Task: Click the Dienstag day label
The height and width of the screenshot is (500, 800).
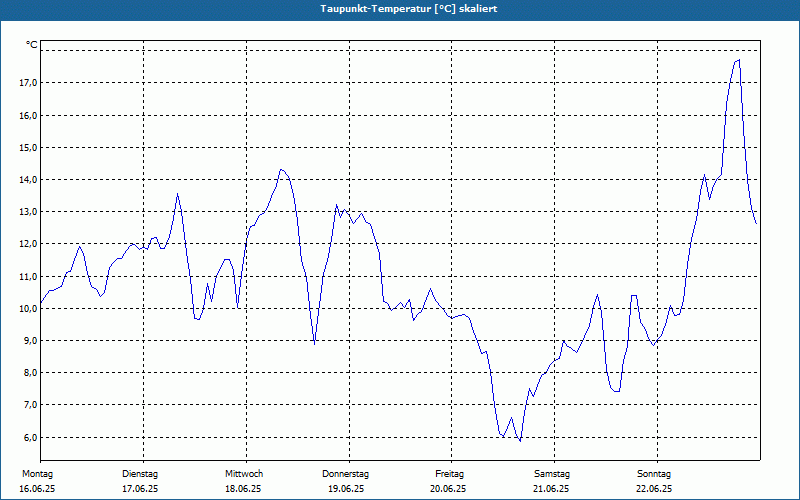Action: point(140,474)
